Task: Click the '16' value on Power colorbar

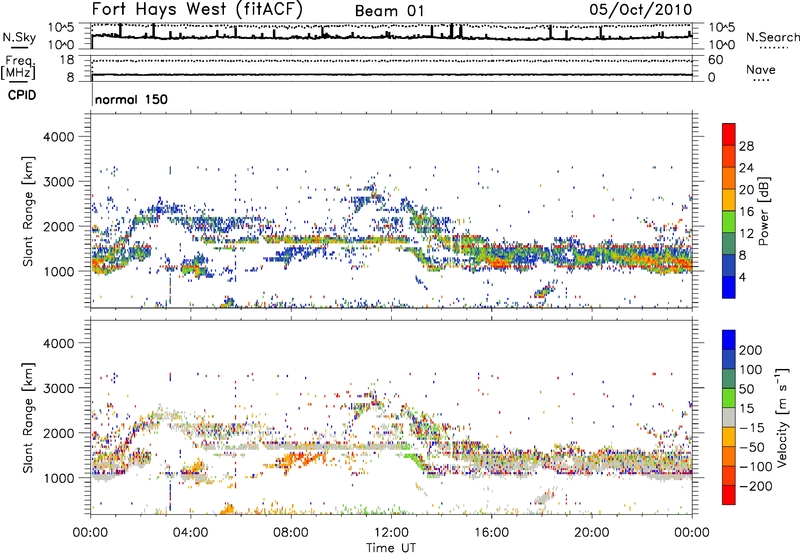Action: point(746,212)
